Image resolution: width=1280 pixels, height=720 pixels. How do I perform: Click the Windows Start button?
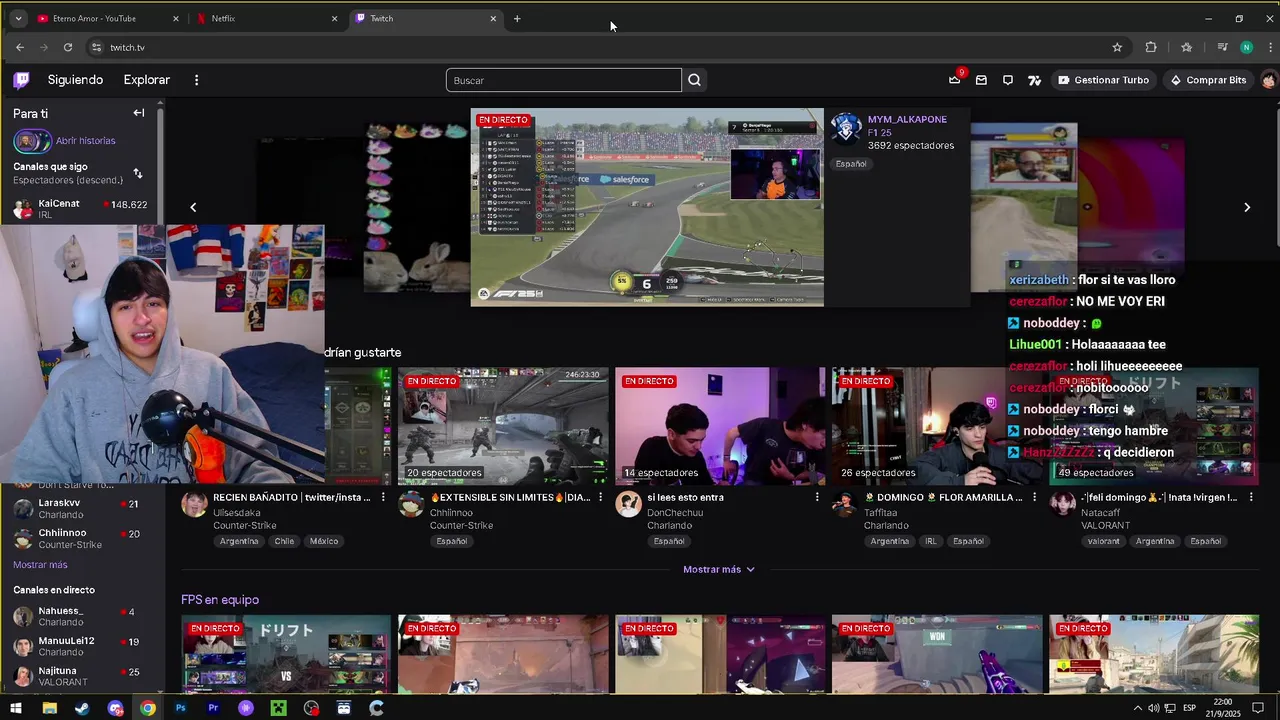[15, 708]
